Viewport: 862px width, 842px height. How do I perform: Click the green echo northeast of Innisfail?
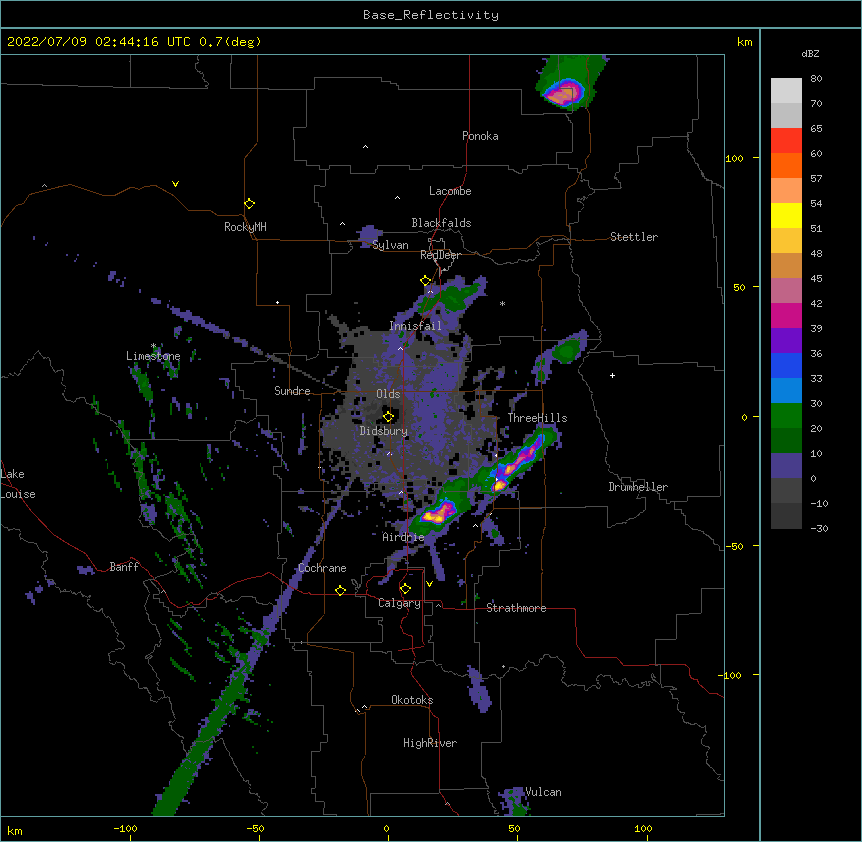point(455,298)
